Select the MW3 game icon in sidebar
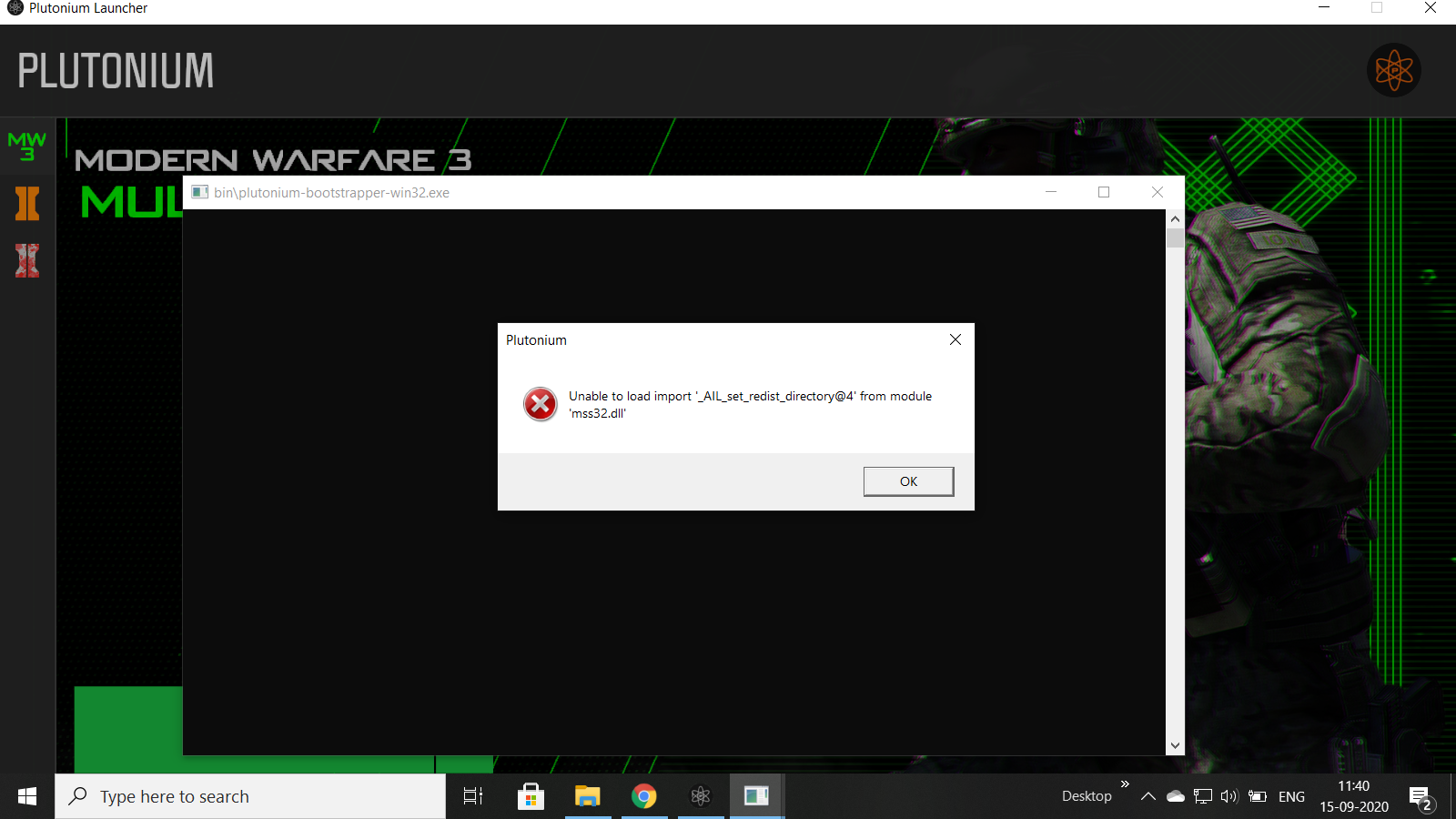The width and height of the screenshot is (1456, 819). (x=27, y=146)
